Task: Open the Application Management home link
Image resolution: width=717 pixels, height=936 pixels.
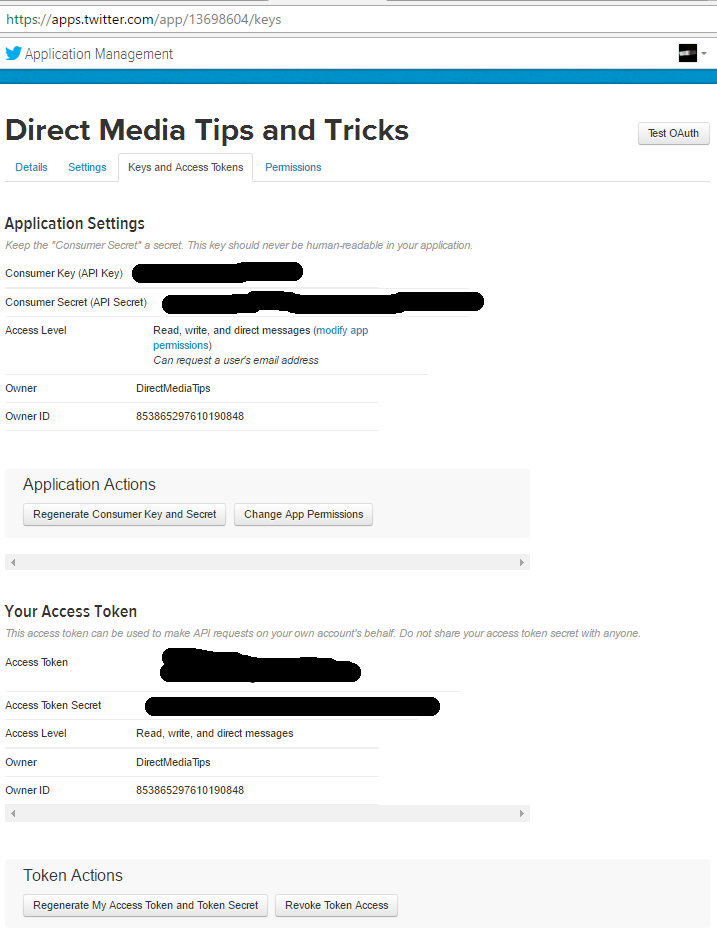Action: 99,54
